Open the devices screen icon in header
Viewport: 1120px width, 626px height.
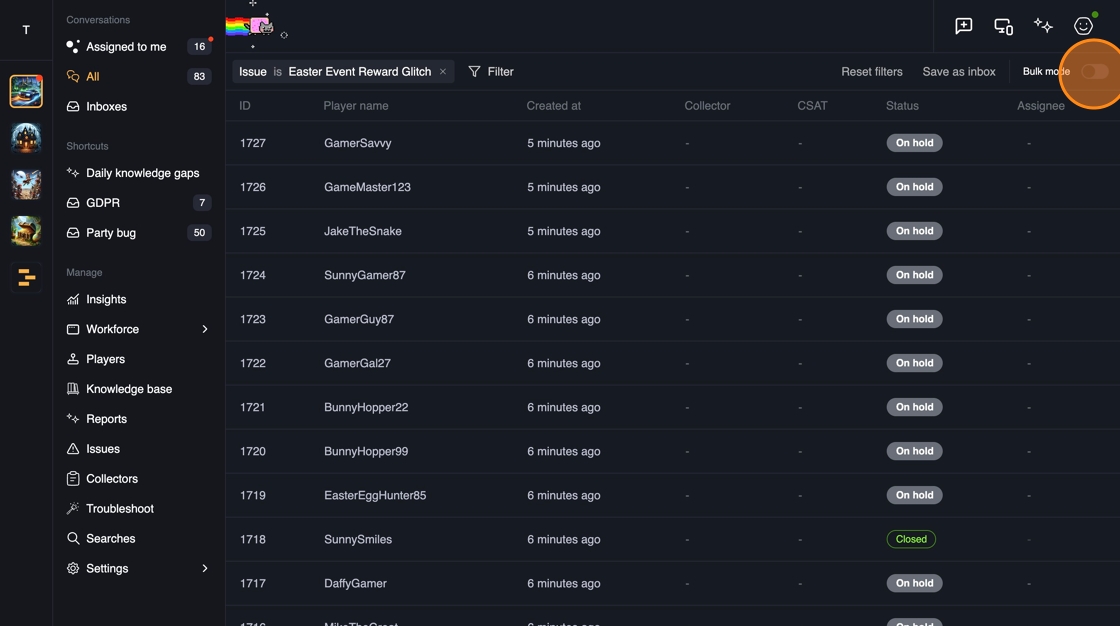click(1003, 26)
